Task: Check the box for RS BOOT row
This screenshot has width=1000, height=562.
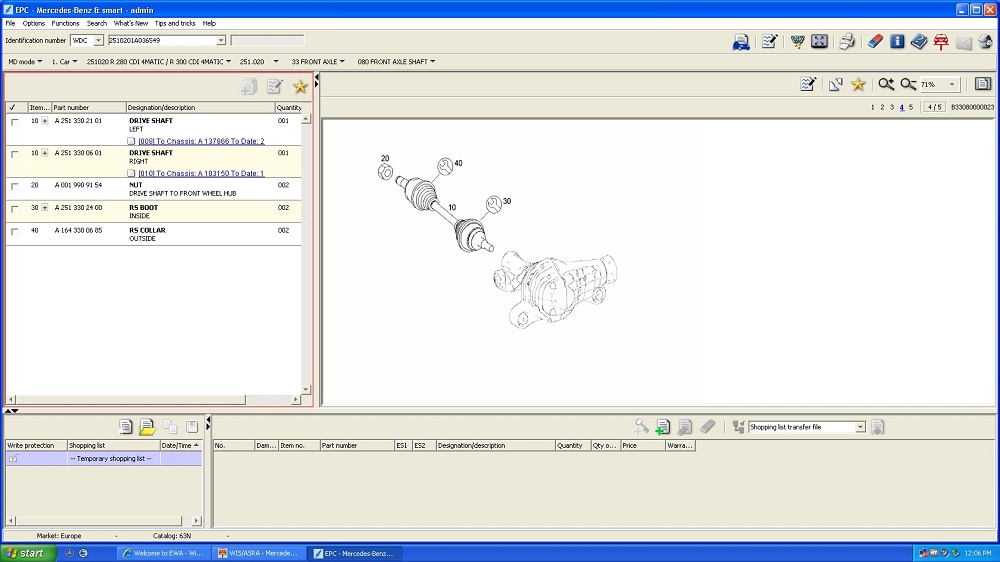Action: 15,209
